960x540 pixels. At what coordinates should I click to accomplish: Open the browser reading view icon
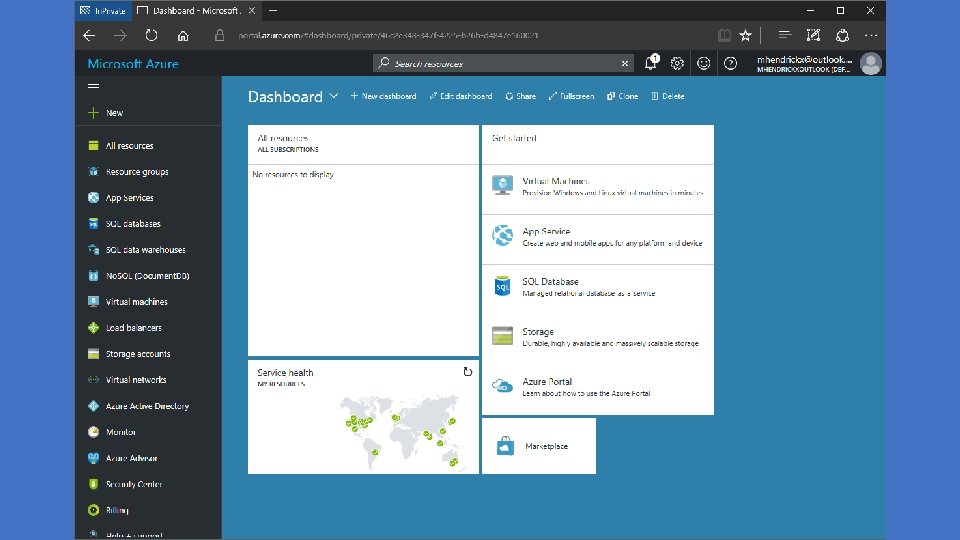click(x=724, y=36)
